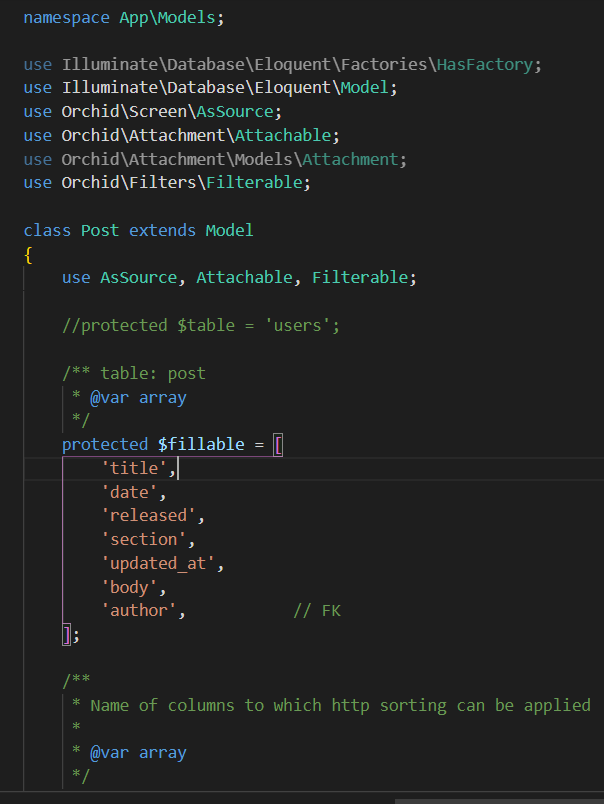Click 'Filterable' in the trait use line
Screen dimensions: 604x804
pyautogui.click(x=360, y=277)
